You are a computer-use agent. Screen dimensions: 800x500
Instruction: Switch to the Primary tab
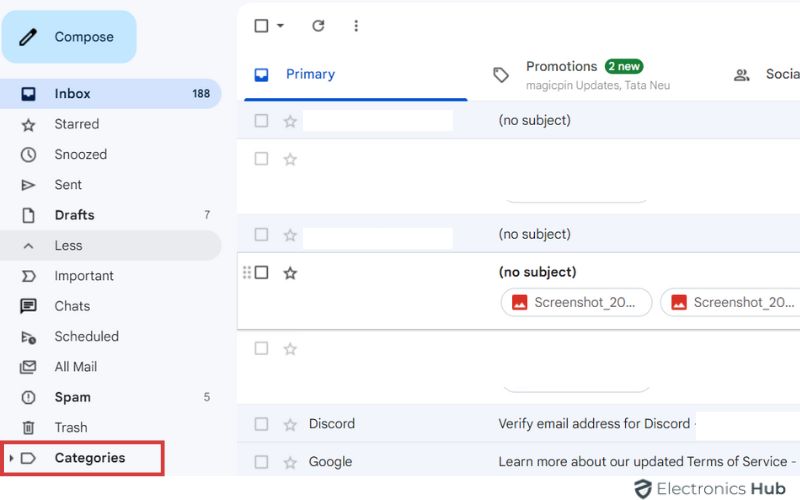point(310,74)
